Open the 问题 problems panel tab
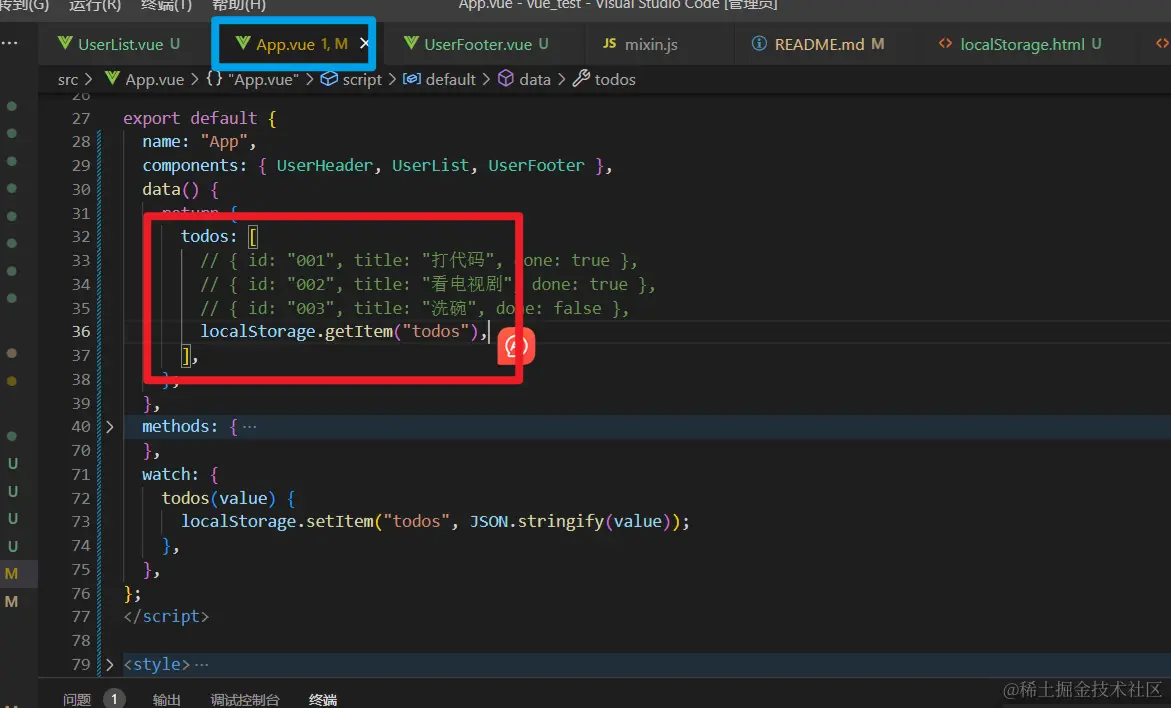Viewport: 1171px width, 708px height. coord(77,700)
